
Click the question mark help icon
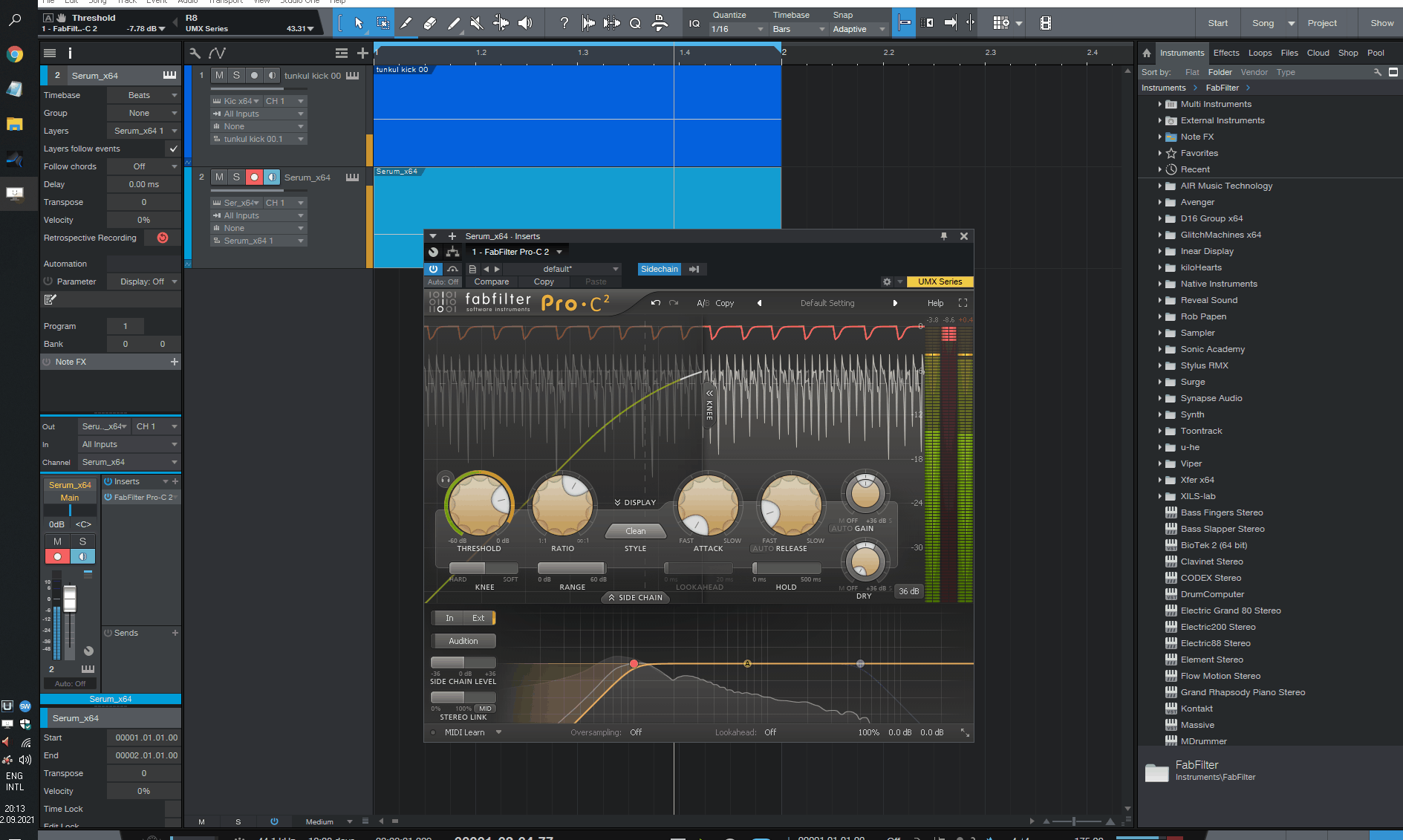tap(564, 23)
